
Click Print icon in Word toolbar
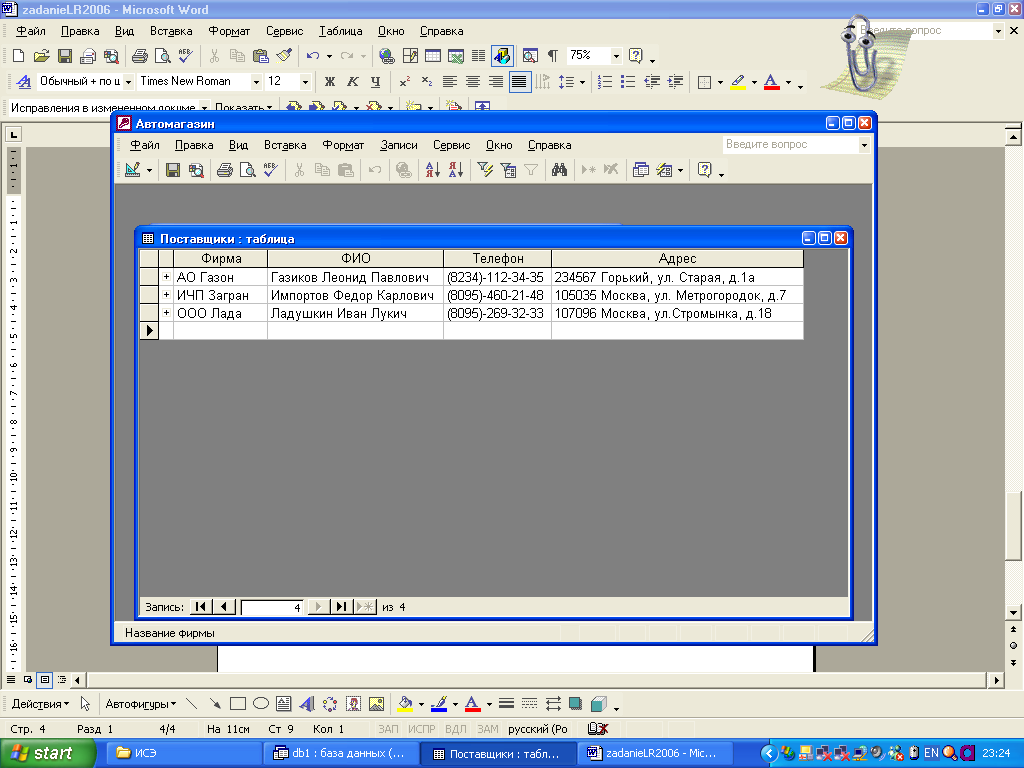click(139, 56)
